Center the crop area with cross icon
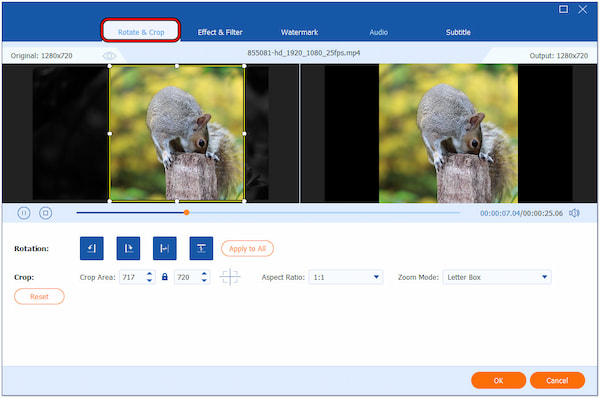This screenshot has height=398, width=600. point(230,277)
